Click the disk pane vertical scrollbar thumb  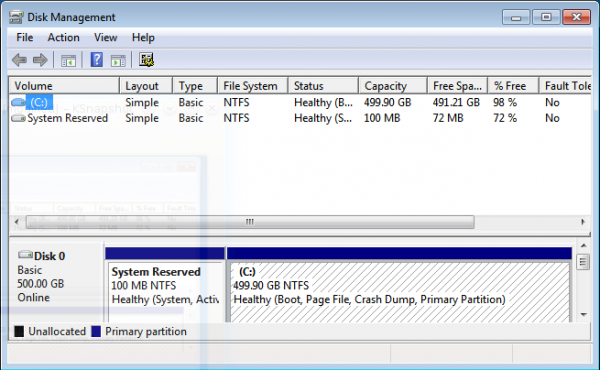coord(583,262)
